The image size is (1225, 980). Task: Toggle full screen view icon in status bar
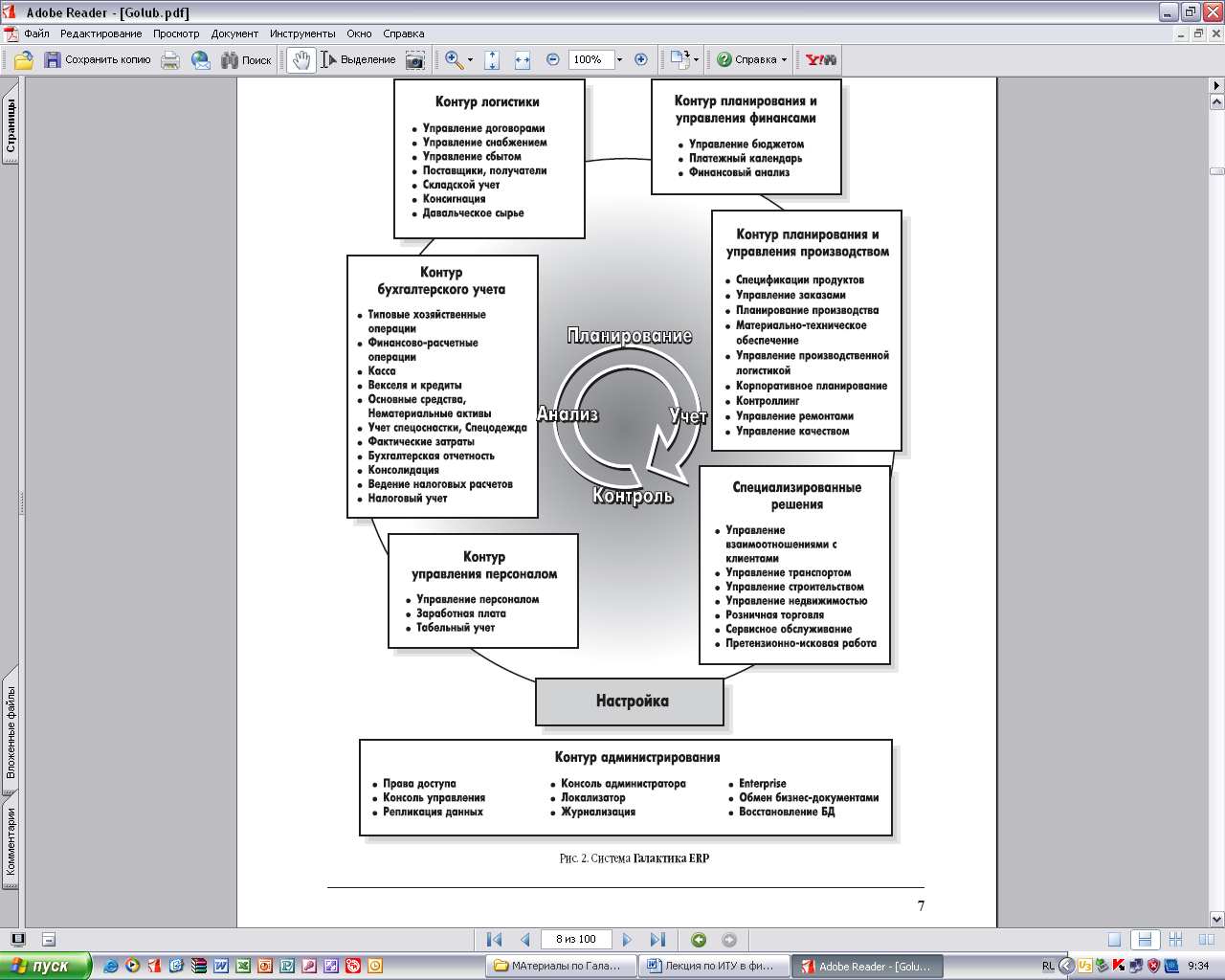[x=17, y=940]
